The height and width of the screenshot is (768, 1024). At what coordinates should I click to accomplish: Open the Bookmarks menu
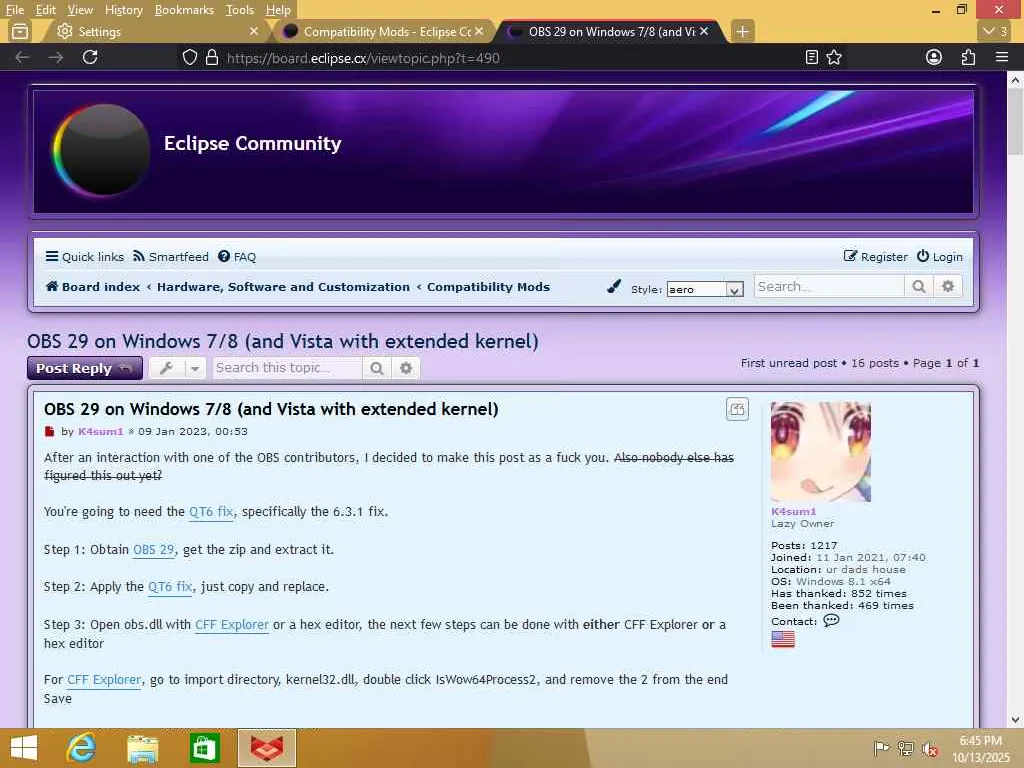[184, 10]
